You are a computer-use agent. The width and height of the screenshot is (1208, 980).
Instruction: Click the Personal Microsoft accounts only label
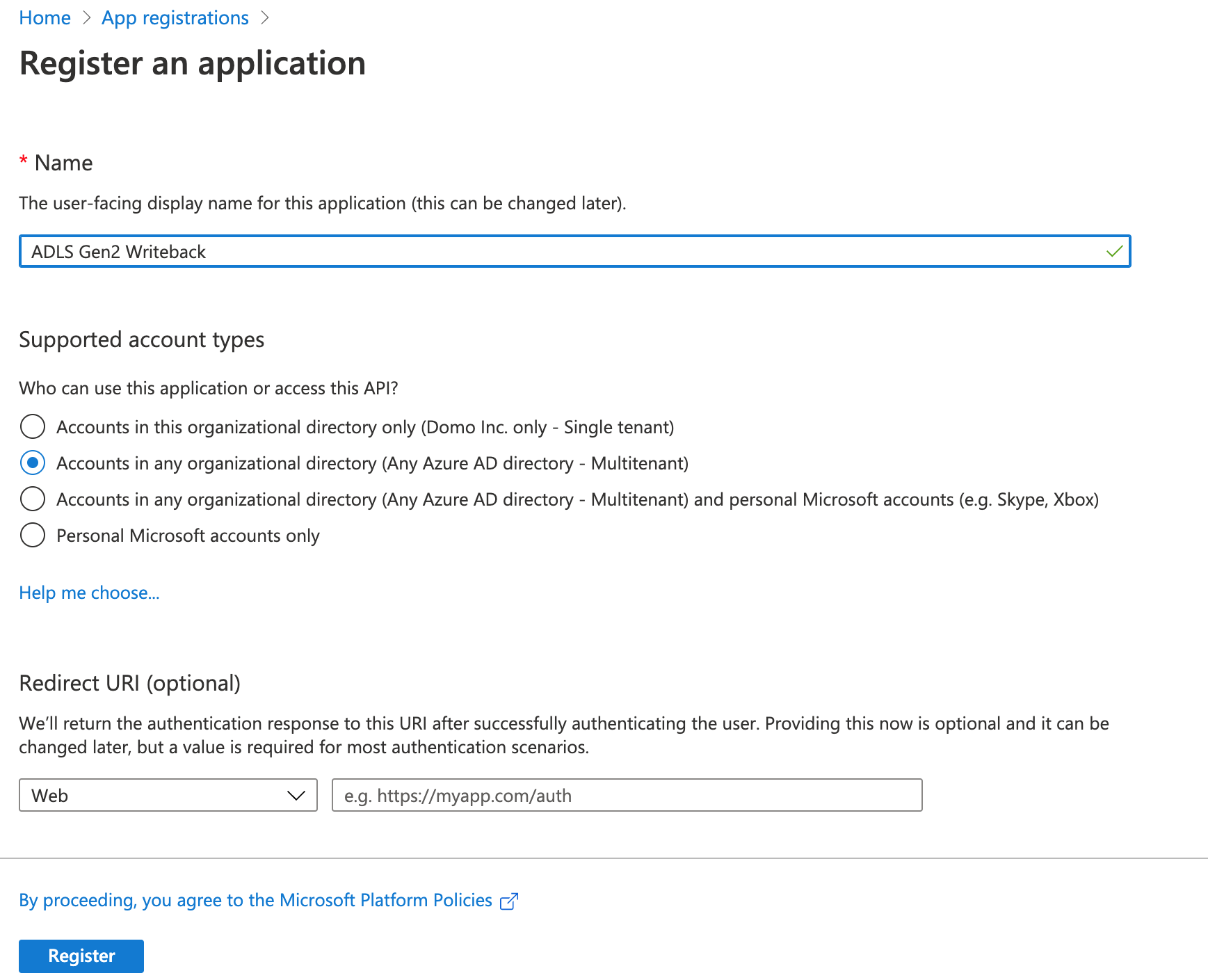(x=188, y=536)
